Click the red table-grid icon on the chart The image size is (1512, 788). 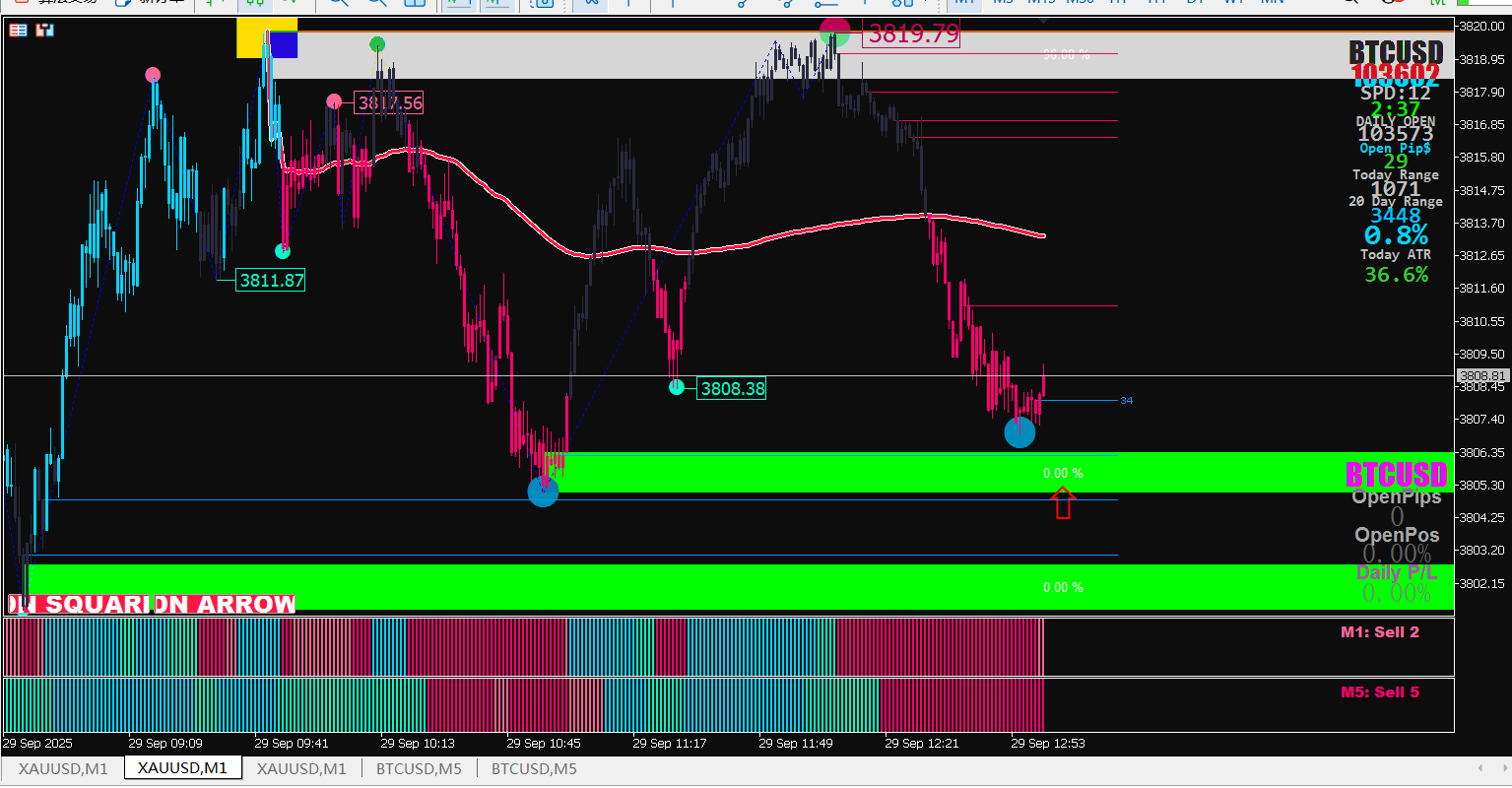coord(19,31)
